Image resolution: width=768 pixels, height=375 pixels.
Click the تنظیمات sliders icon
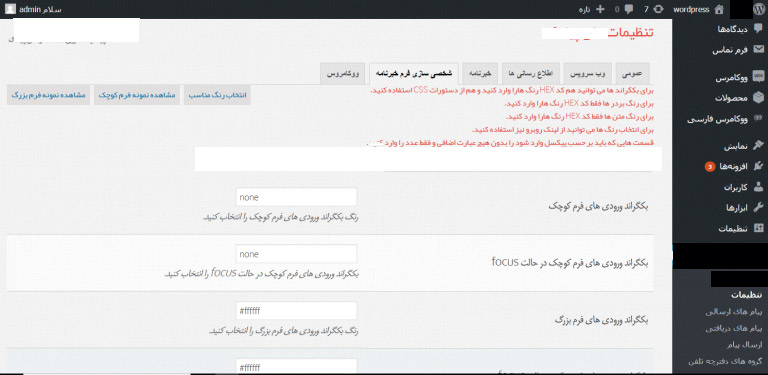[759, 228]
